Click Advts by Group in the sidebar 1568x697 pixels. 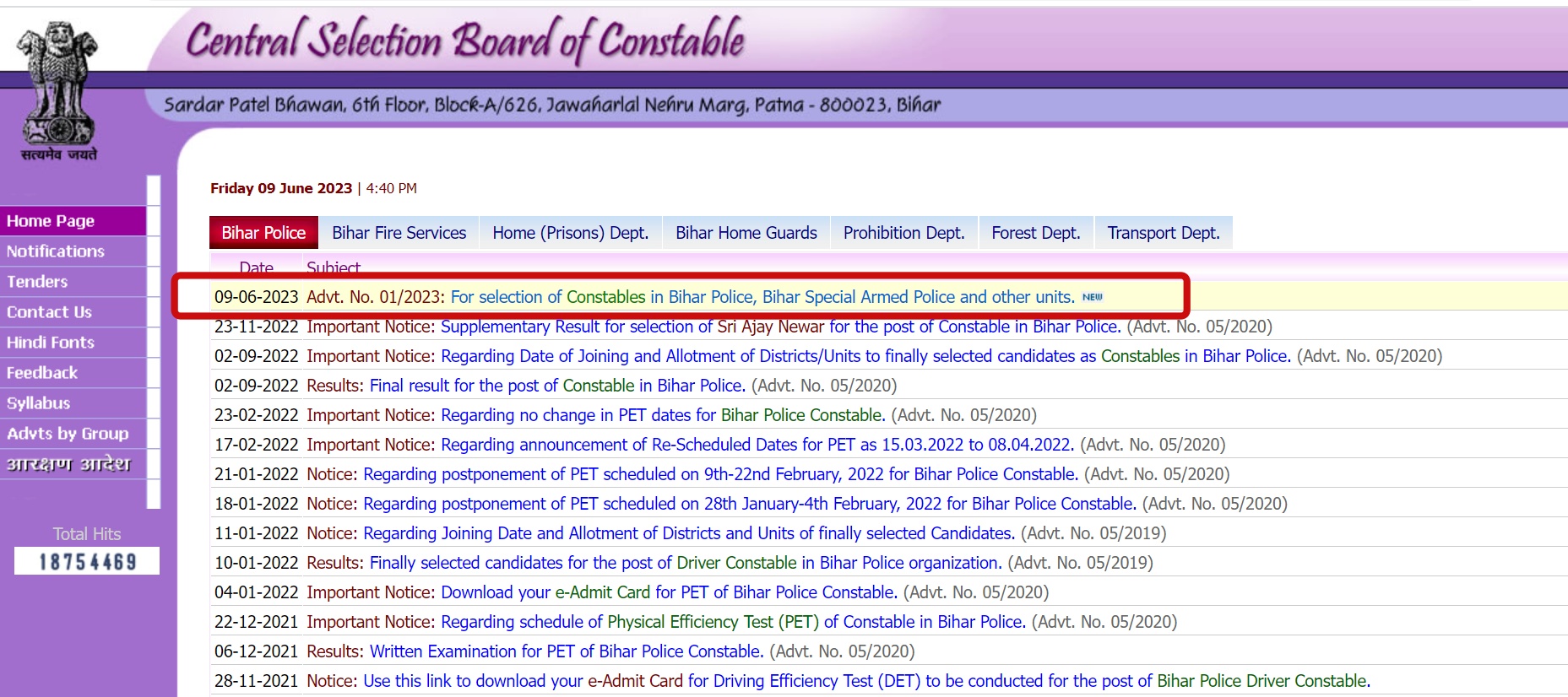click(68, 434)
